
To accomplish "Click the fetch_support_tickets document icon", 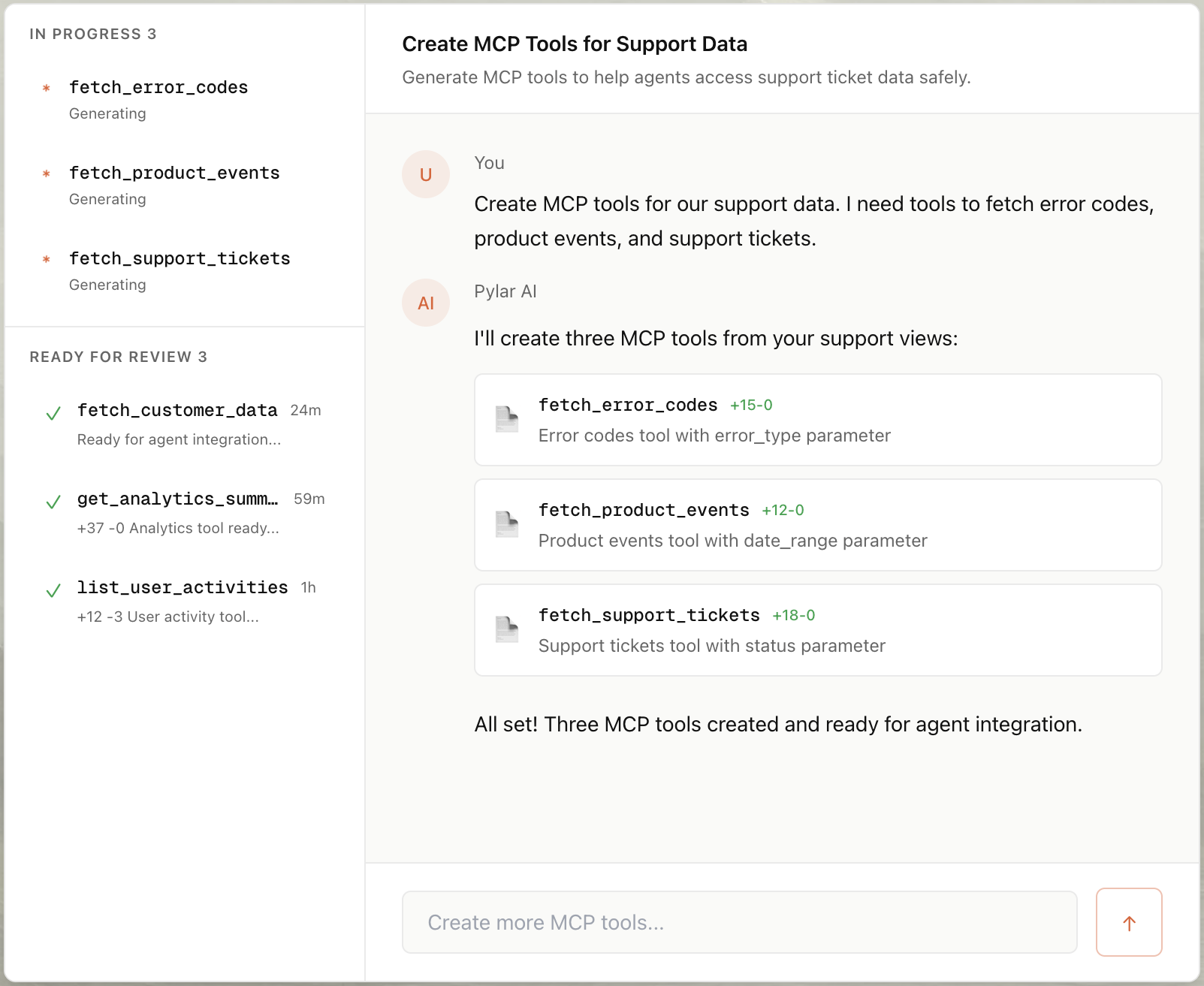I will click(507, 630).
